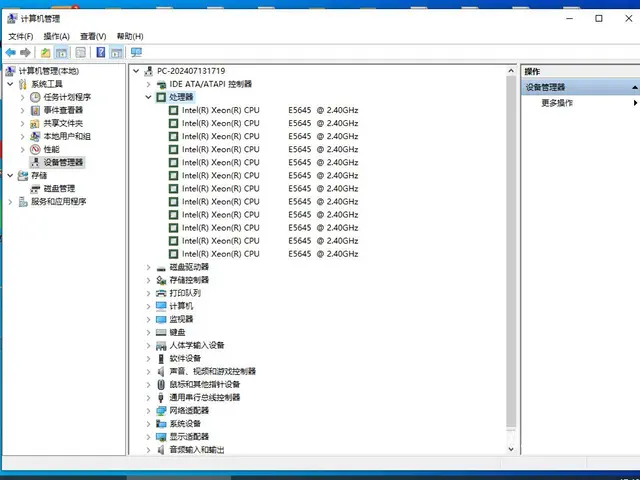Click the 声音、视频和游戏控制器 speaker icon
Image resolution: width=640 pixels, height=480 pixels.
click(161, 371)
